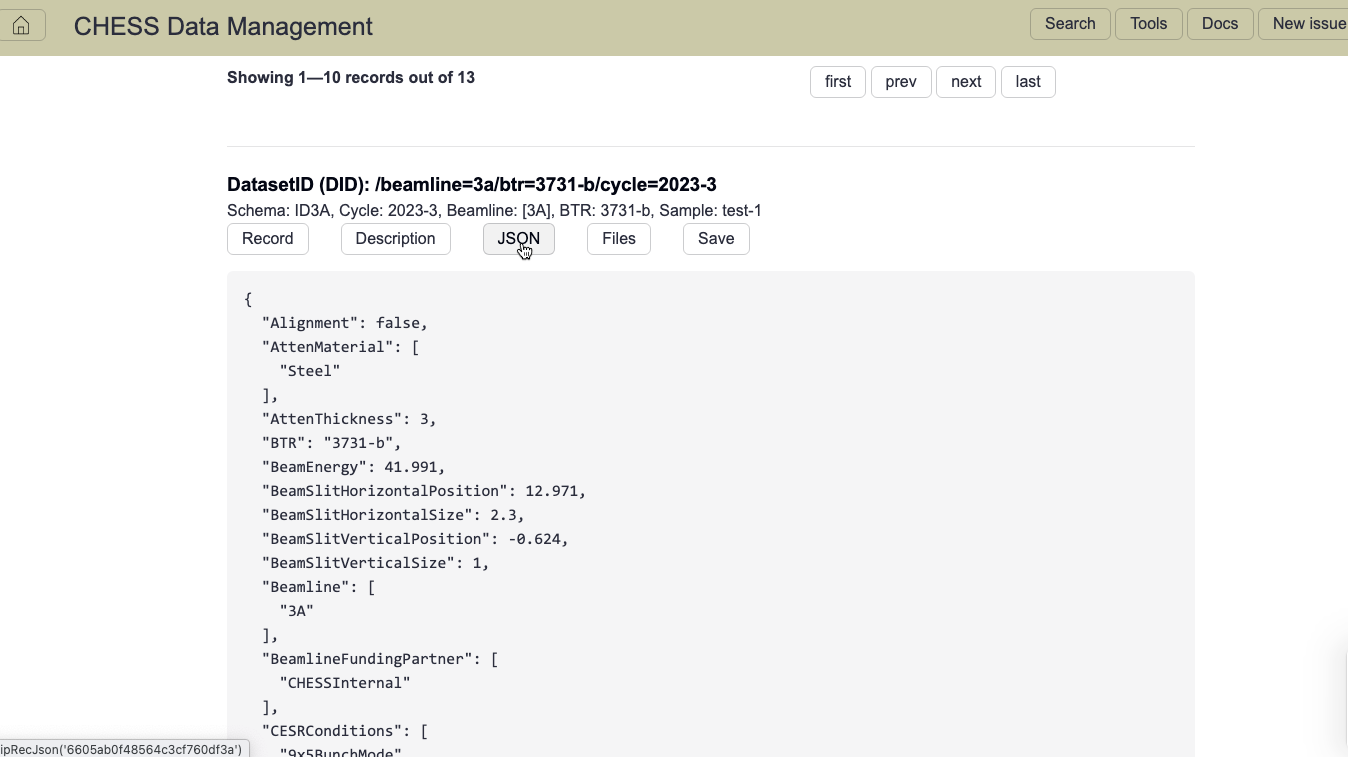The width and height of the screenshot is (1348, 757).
Task: Open the Search menu button
Action: click(1070, 24)
